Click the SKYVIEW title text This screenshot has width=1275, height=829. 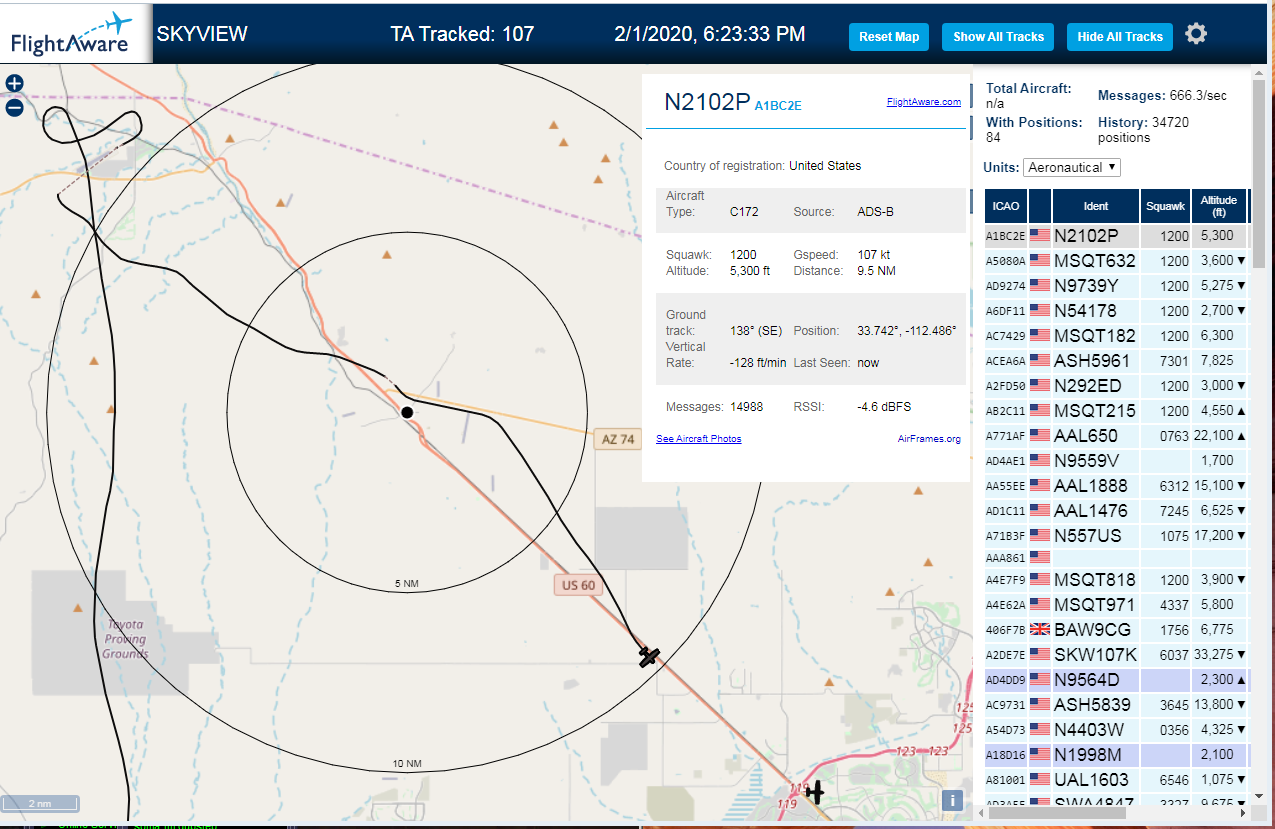tap(202, 34)
